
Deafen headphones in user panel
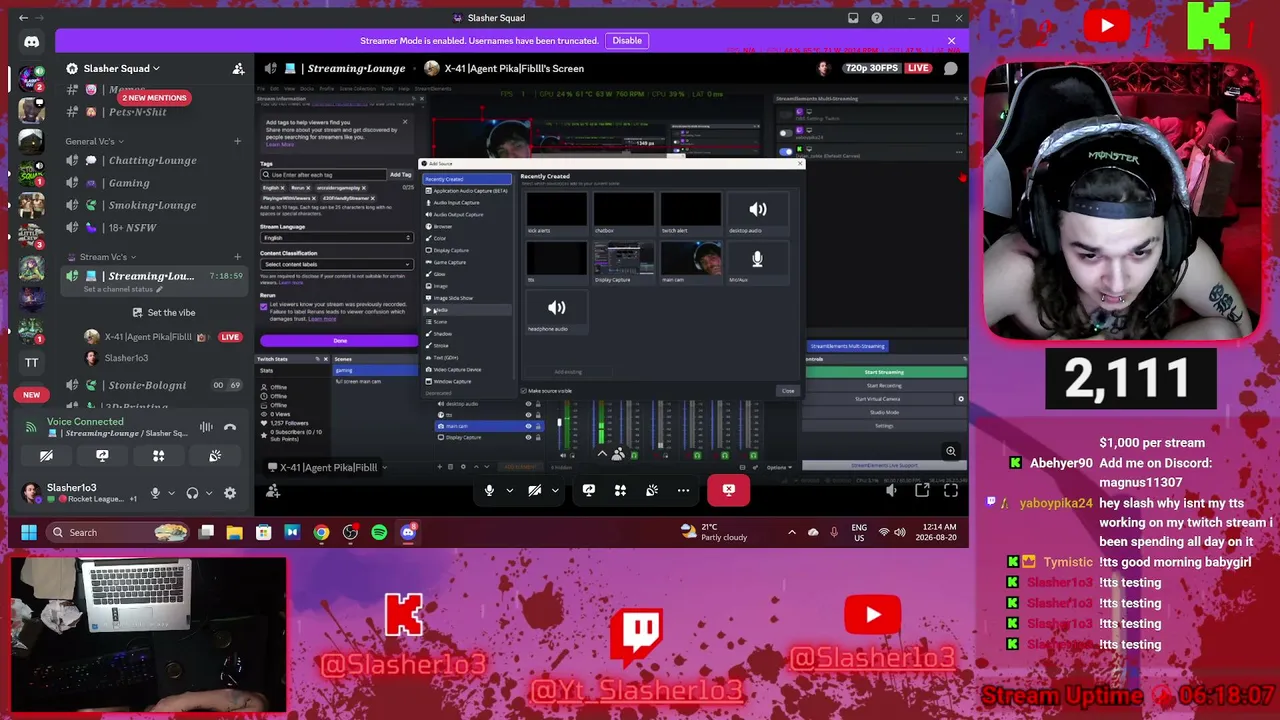[192, 493]
